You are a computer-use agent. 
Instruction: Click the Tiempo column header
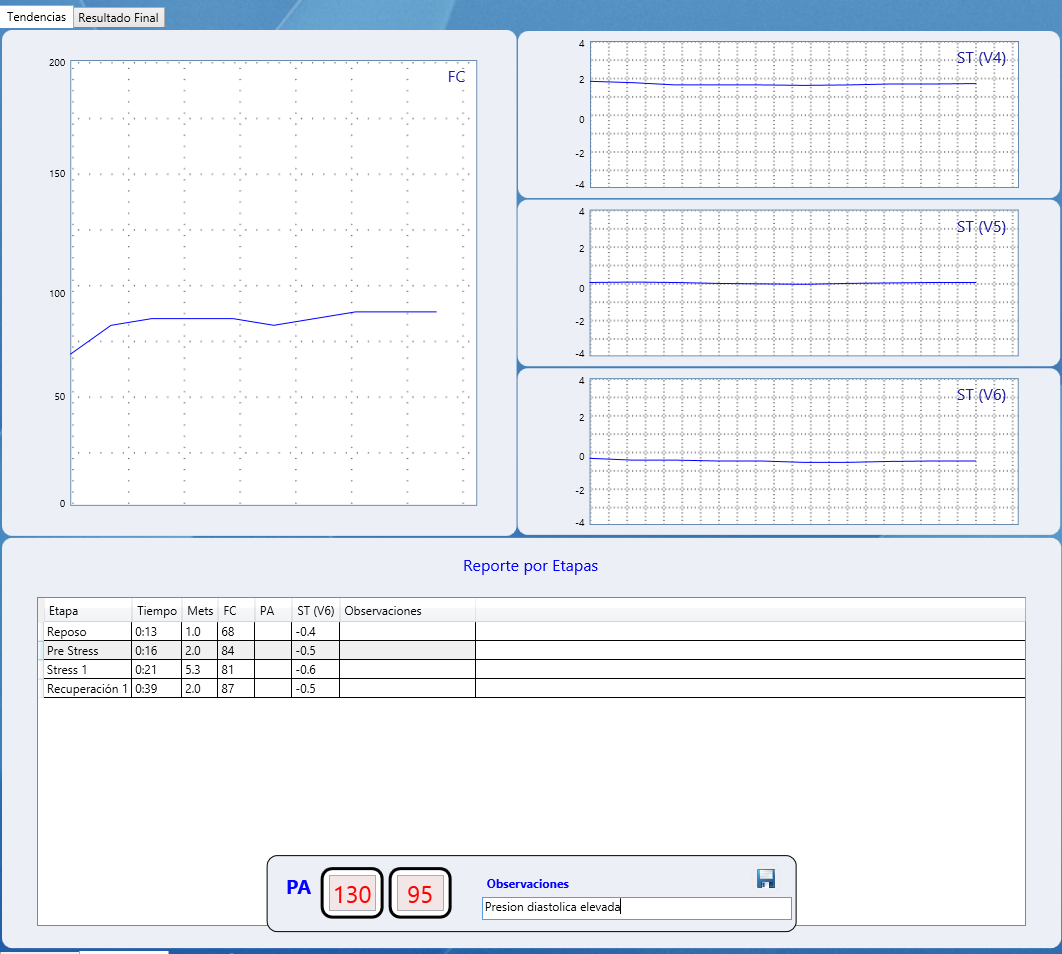[x=157, y=611]
